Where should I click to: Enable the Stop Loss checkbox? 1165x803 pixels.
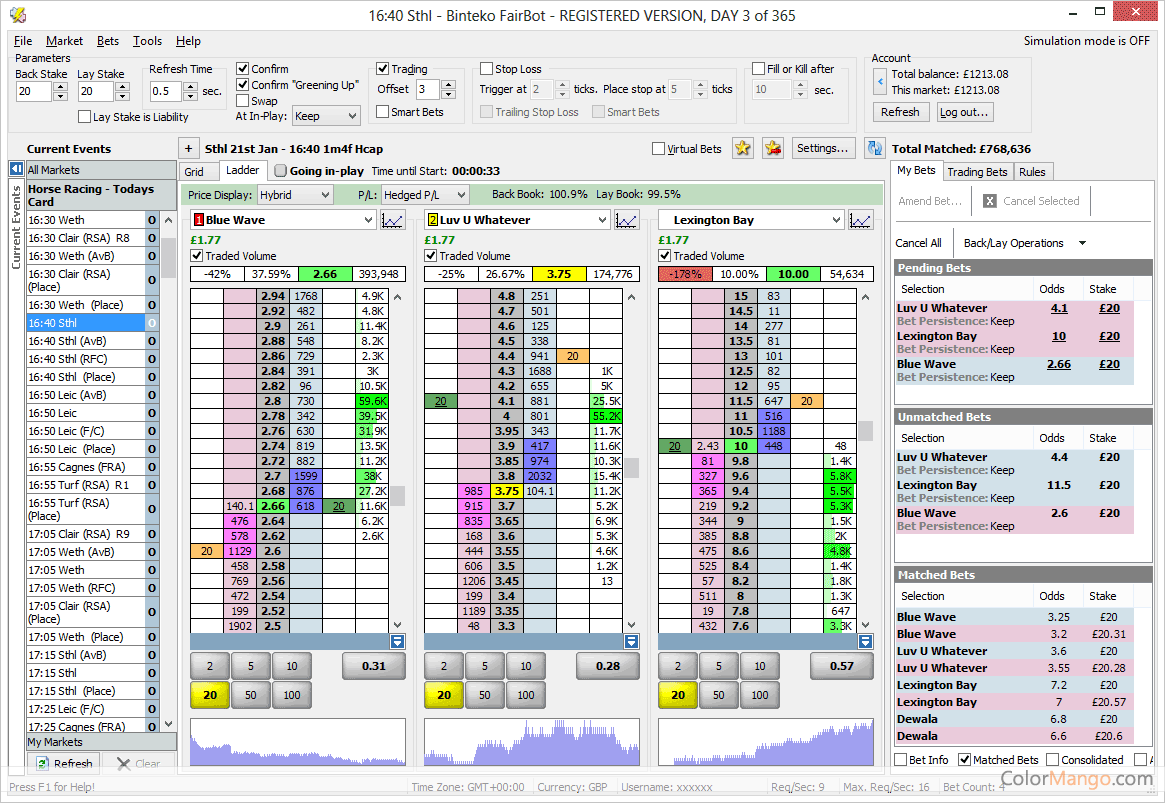tap(486, 69)
